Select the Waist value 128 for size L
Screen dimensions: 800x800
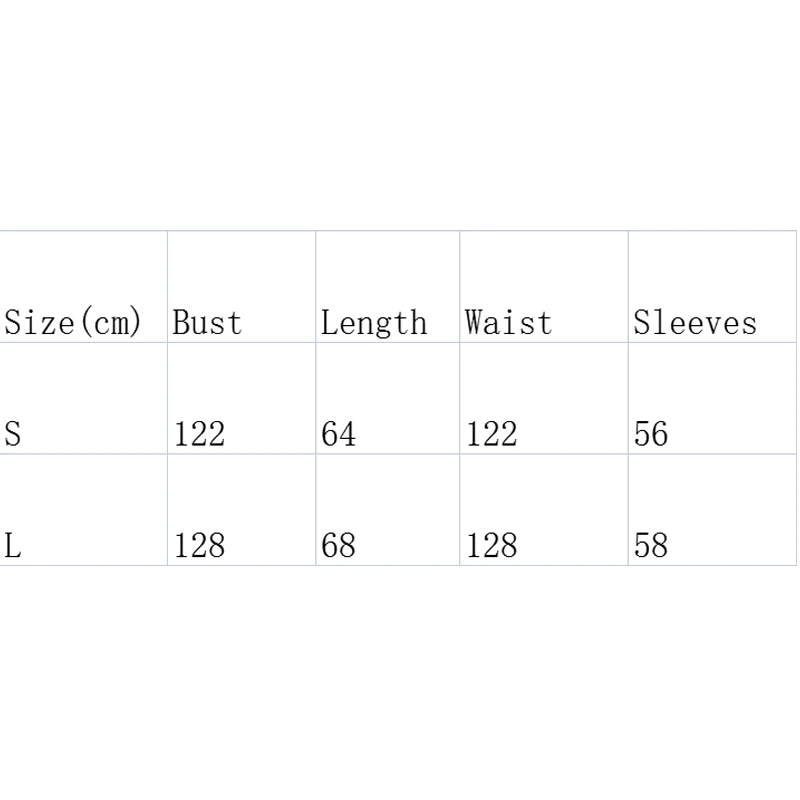point(491,546)
